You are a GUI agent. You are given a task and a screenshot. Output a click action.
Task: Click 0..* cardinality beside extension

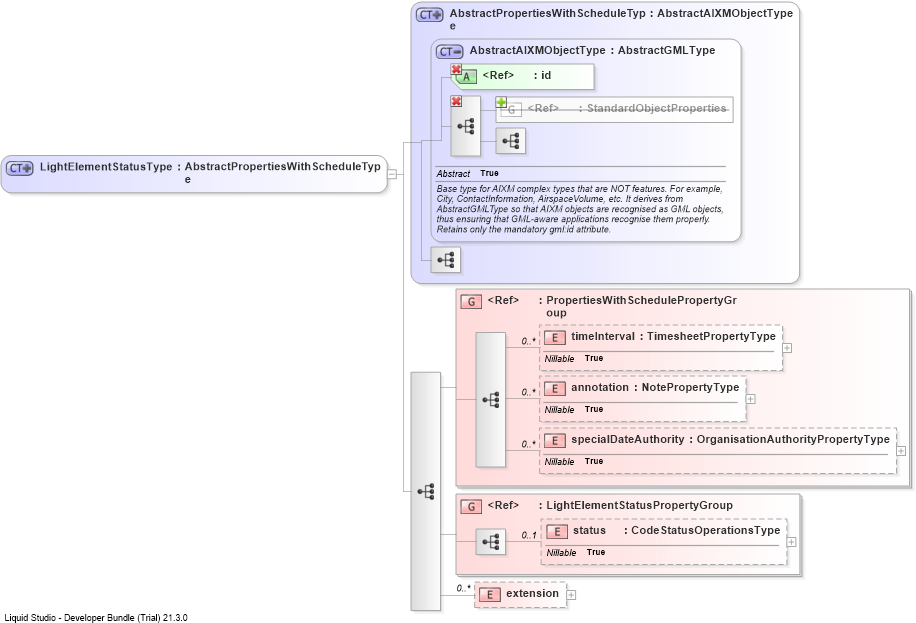(x=463, y=589)
